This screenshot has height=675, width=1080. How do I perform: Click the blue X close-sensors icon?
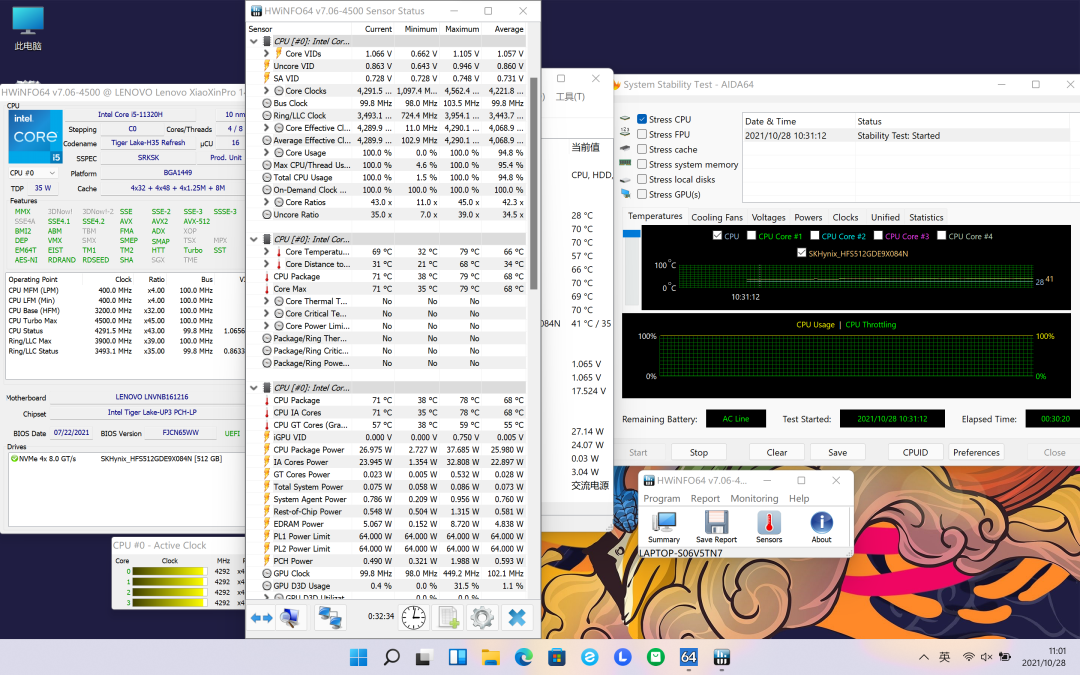(x=517, y=618)
